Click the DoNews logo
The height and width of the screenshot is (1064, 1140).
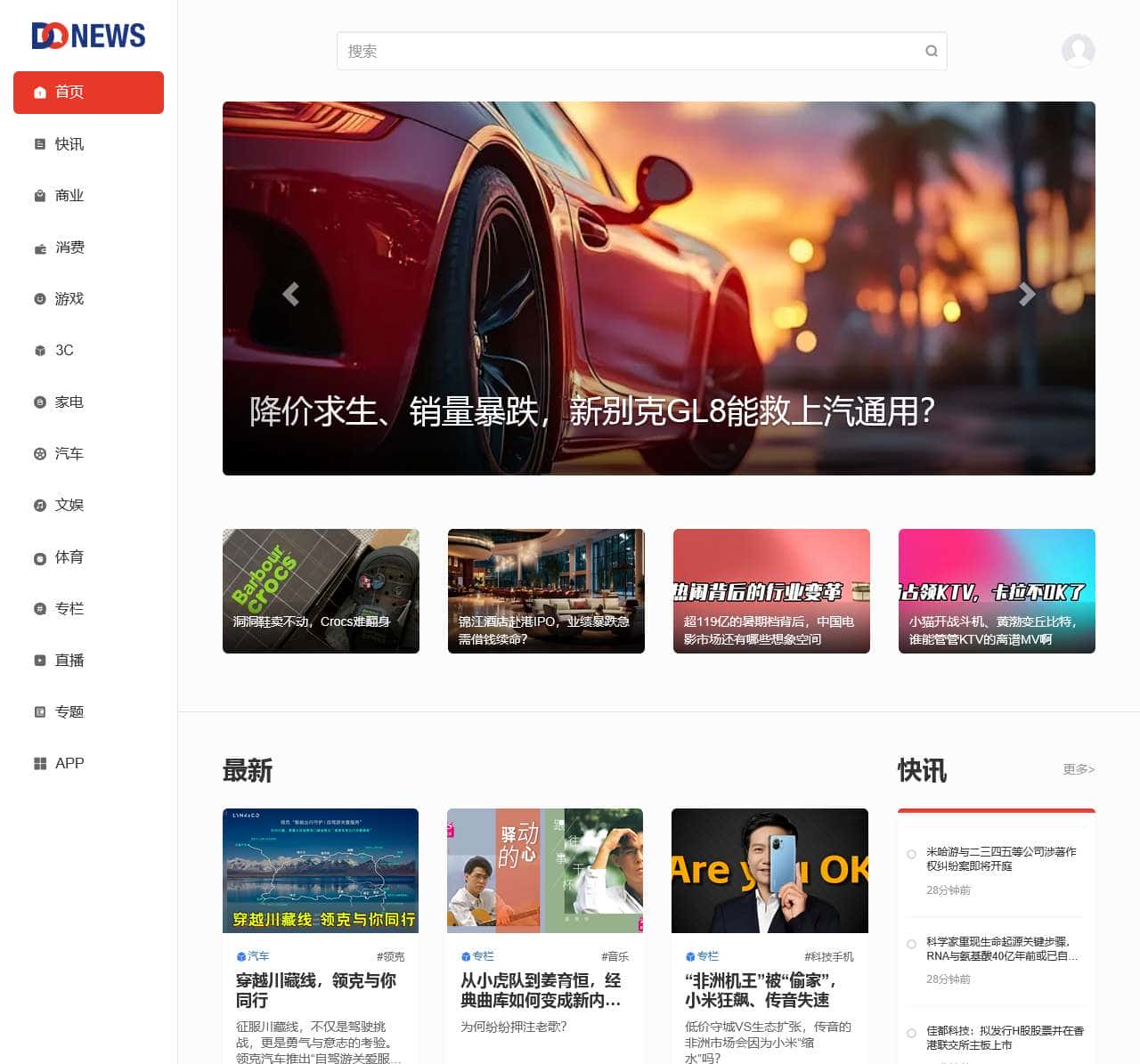click(x=88, y=36)
